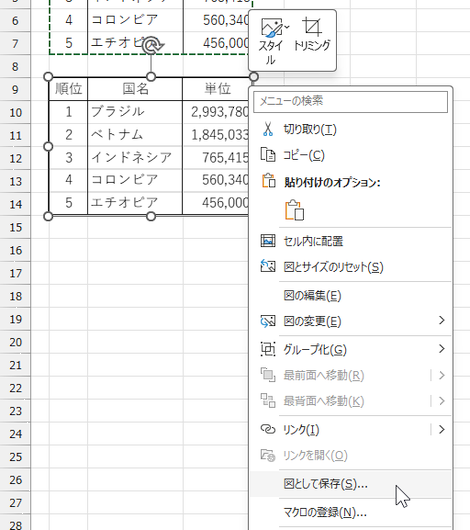Click in the メニューの検索 search box

350,101
